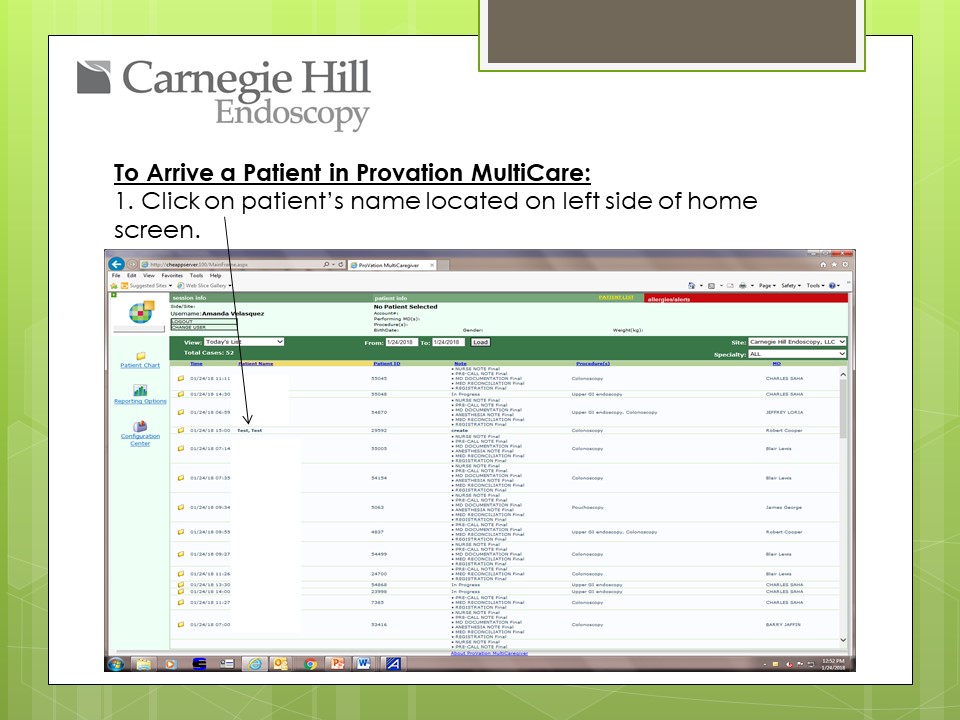Image resolution: width=960 pixels, height=720 pixels.
Task: Open the Patient Chart link
Action: pos(140,365)
